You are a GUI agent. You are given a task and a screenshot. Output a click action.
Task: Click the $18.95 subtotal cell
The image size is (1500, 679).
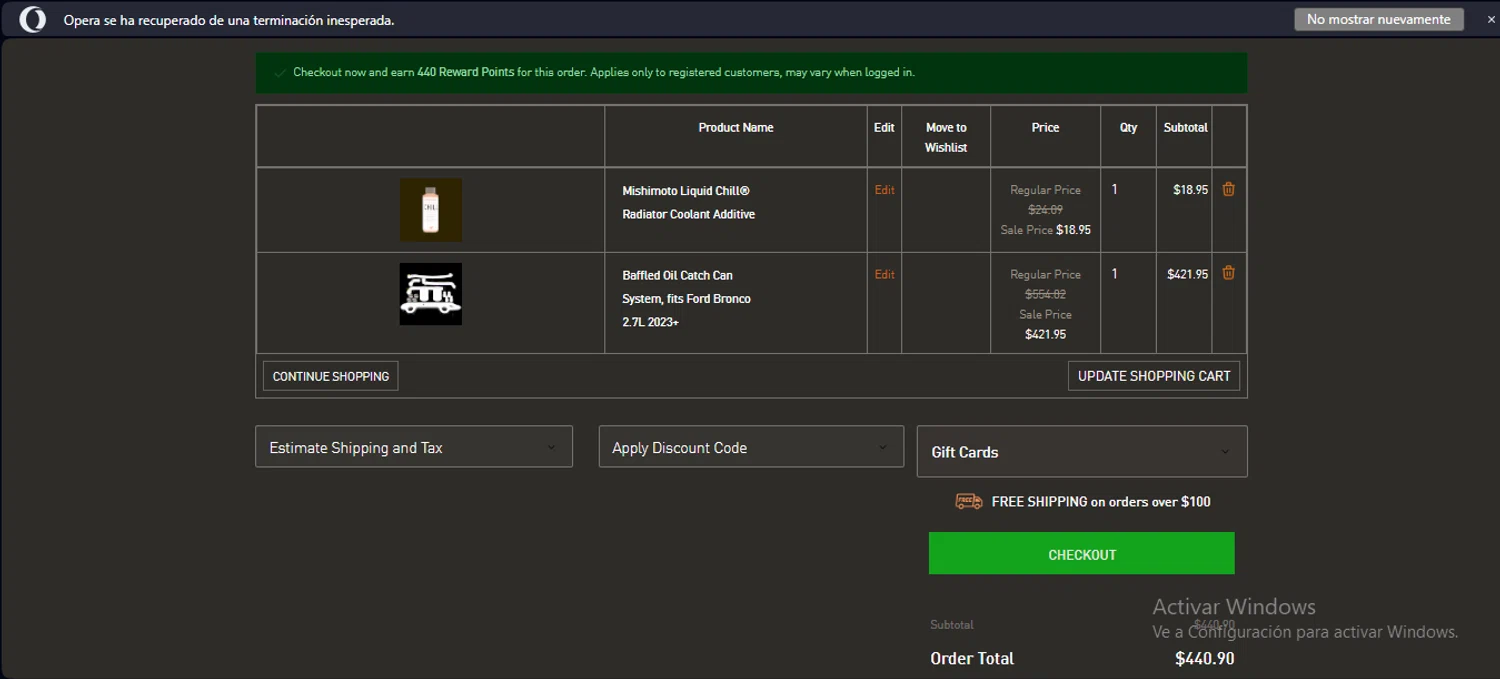(x=1190, y=190)
